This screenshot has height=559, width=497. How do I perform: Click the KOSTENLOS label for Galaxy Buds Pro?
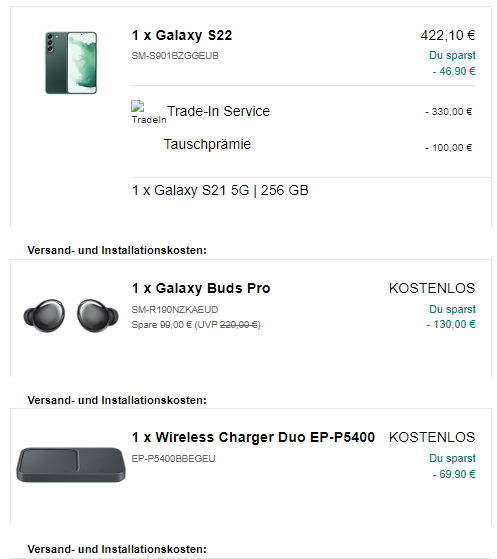[x=432, y=288]
